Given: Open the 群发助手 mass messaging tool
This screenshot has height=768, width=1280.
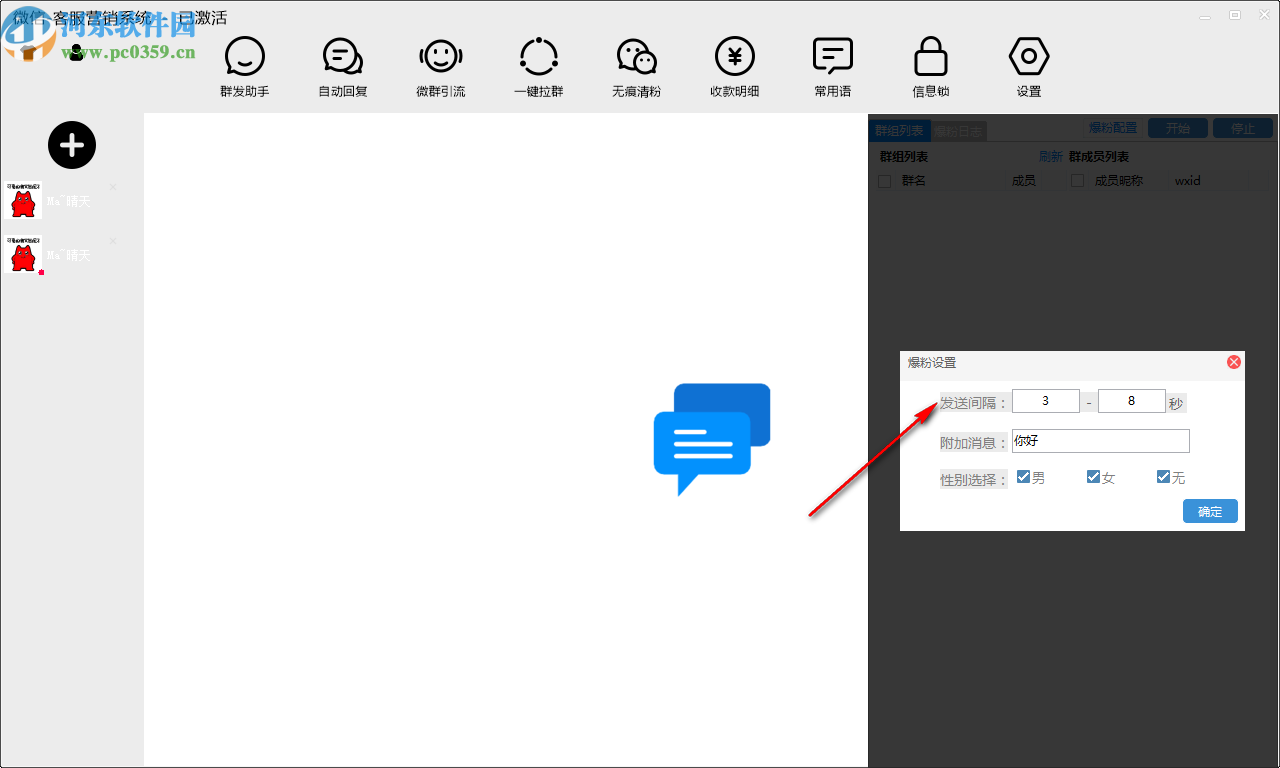Looking at the screenshot, I should pos(245,58).
